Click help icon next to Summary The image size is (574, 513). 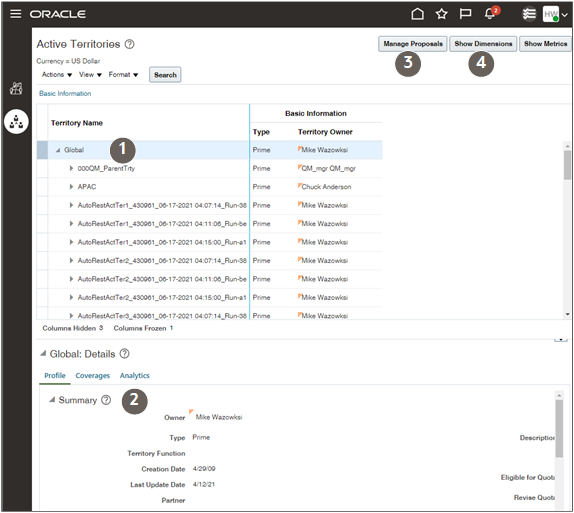click(106, 400)
